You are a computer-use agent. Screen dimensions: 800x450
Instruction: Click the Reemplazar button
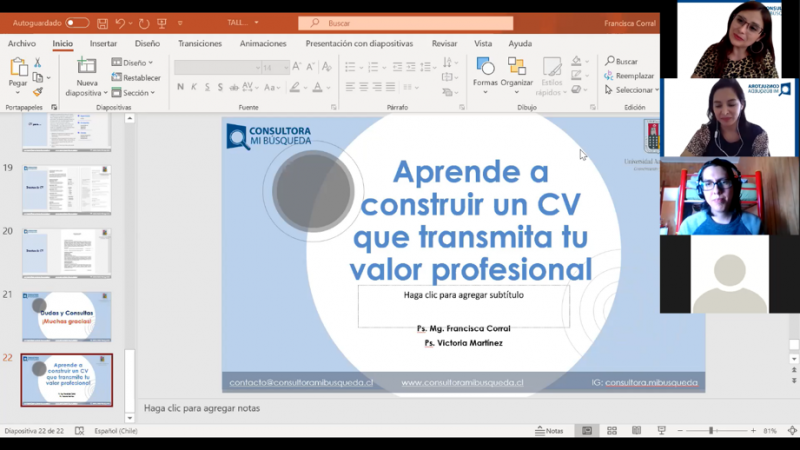click(629, 76)
